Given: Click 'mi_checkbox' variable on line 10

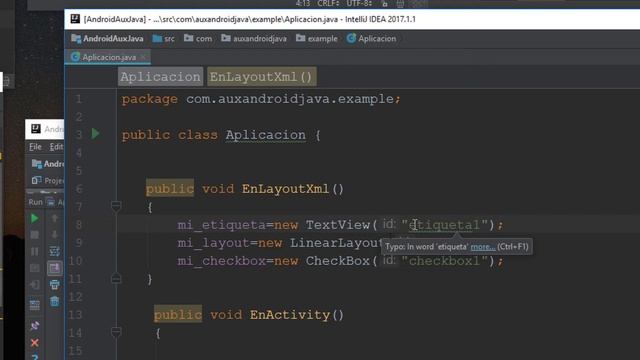Looking at the screenshot, I should pyautogui.click(x=222, y=261).
